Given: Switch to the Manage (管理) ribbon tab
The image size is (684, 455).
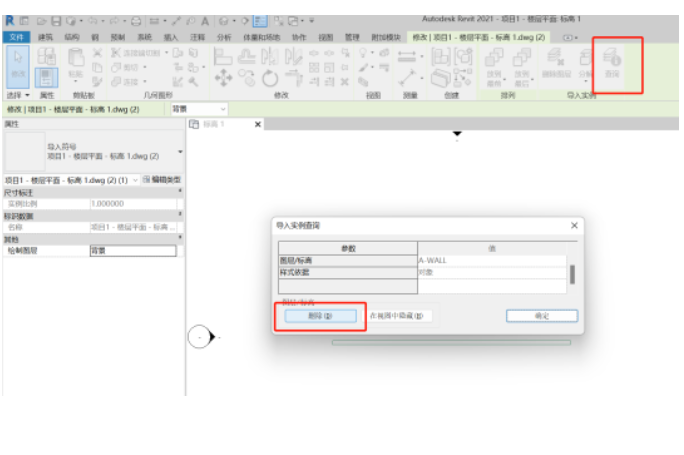Looking at the screenshot, I should 352,38.
